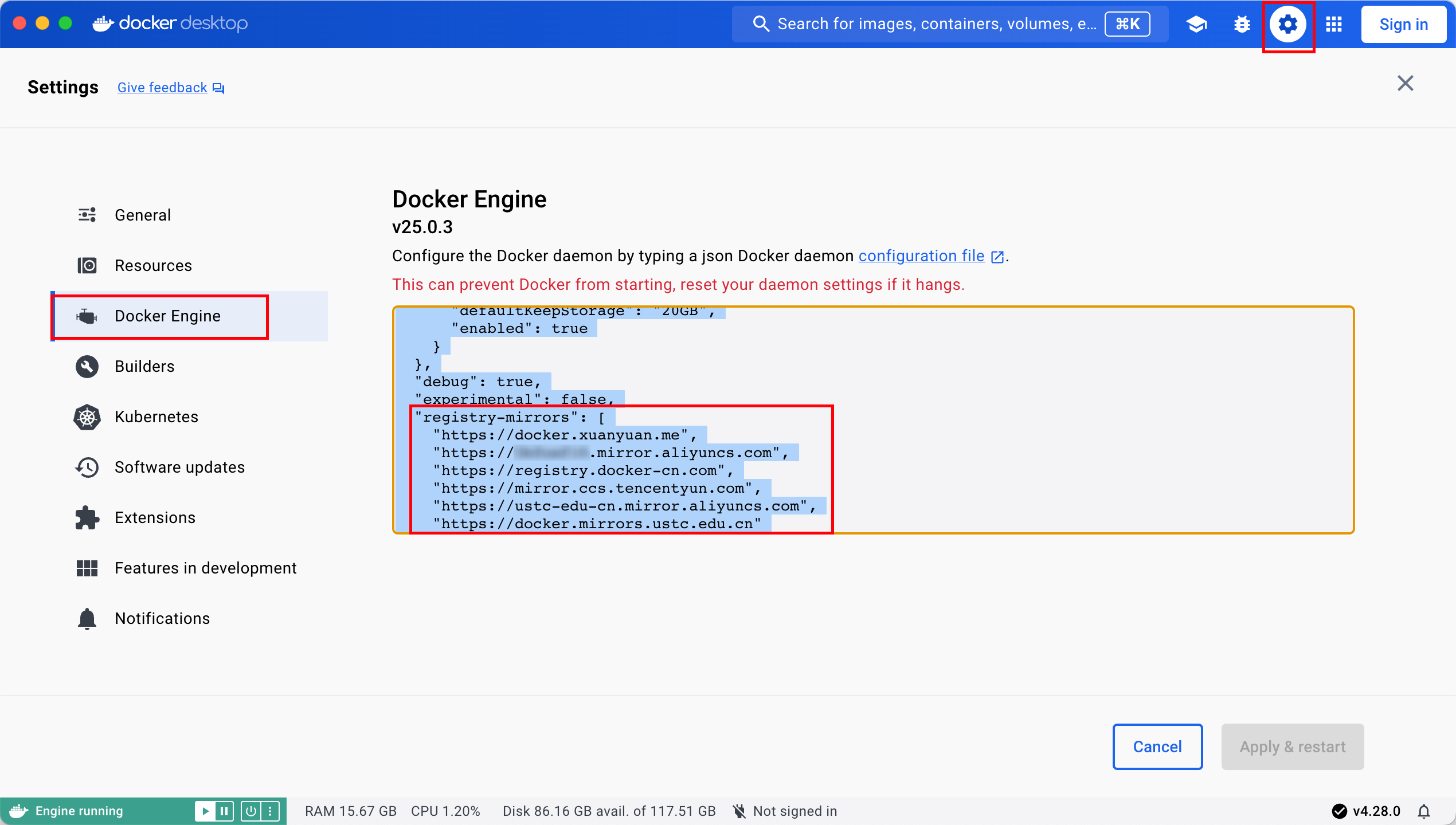Click the General sliders icon

tap(87, 215)
